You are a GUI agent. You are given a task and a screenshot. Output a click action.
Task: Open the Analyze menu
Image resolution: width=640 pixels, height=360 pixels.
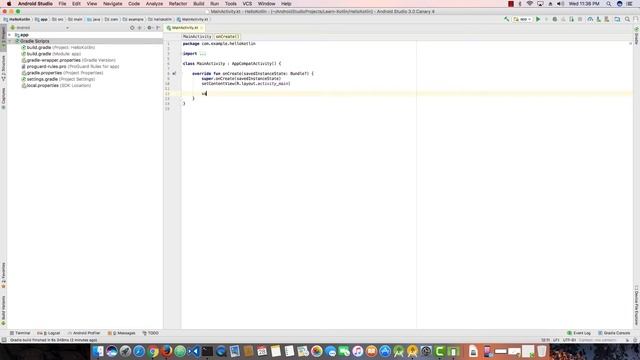tap(154, 4)
